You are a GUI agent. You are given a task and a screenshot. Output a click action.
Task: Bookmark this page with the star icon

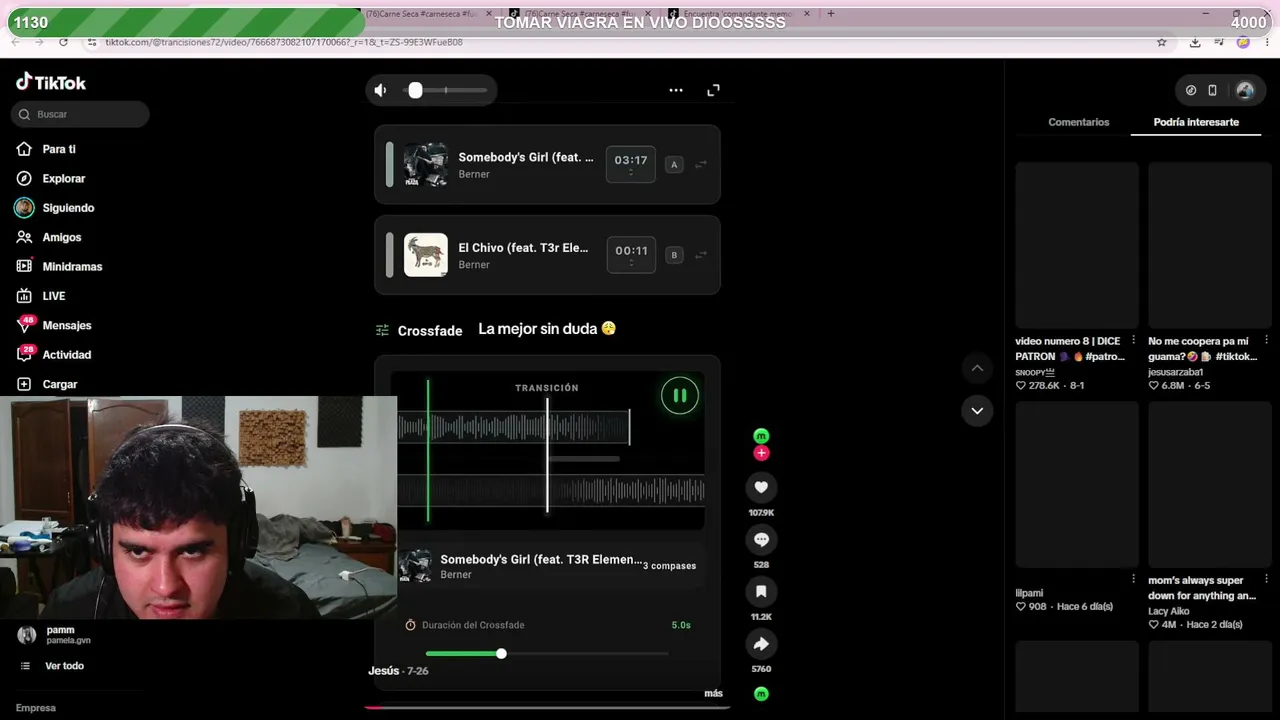(1161, 42)
